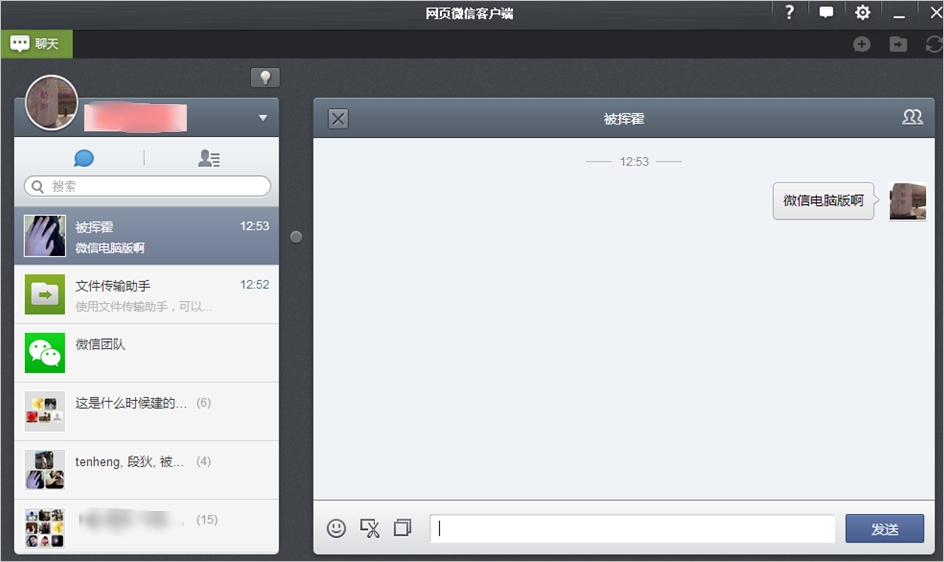Viewport: 944px width, 562px height.
Task: Open the feedback speech bubble icon in title bar
Action: pos(826,12)
